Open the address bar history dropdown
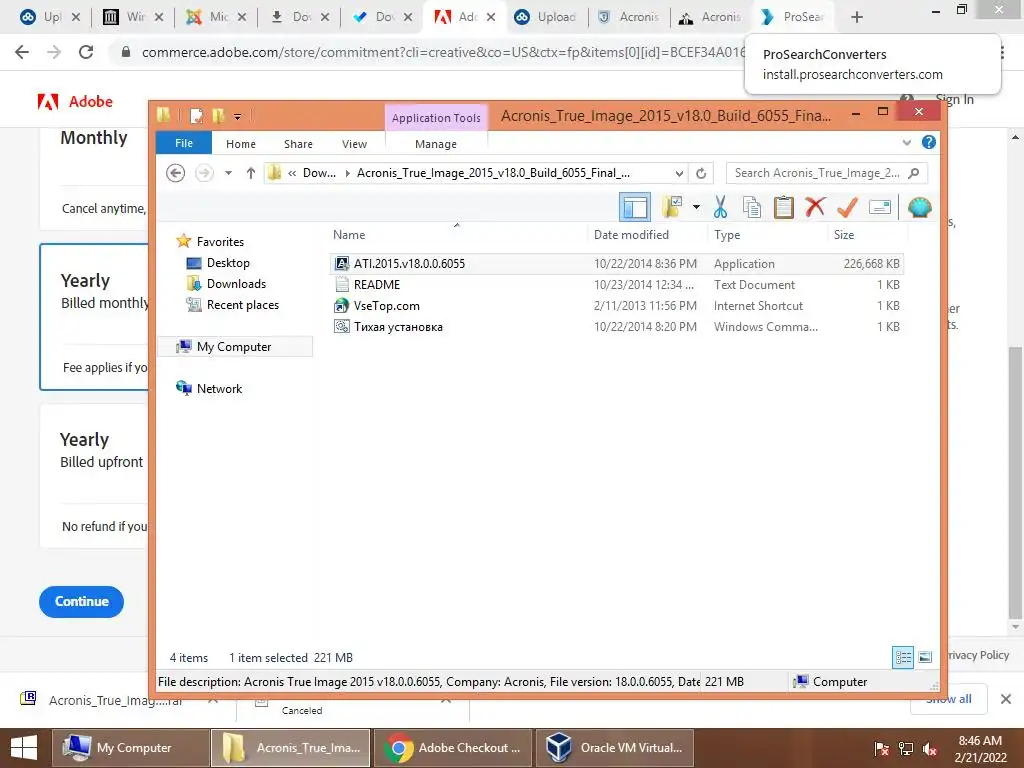This screenshot has width=1024, height=768. [679, 173]
